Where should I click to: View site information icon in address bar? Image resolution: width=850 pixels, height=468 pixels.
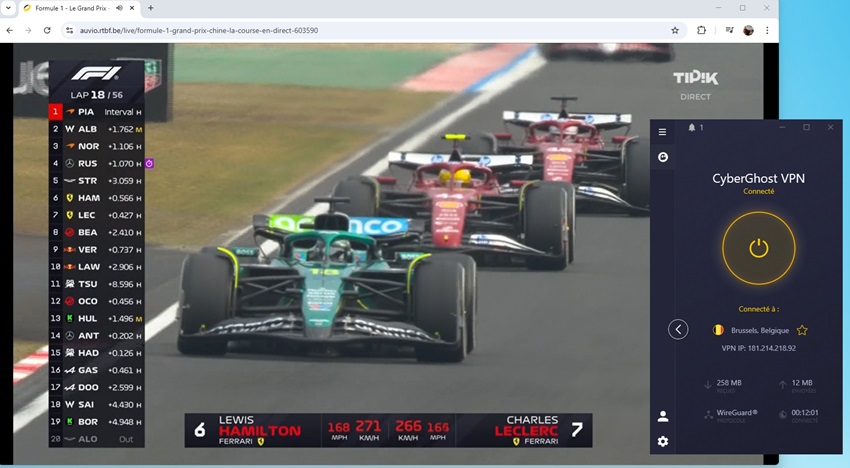[69, 30]
